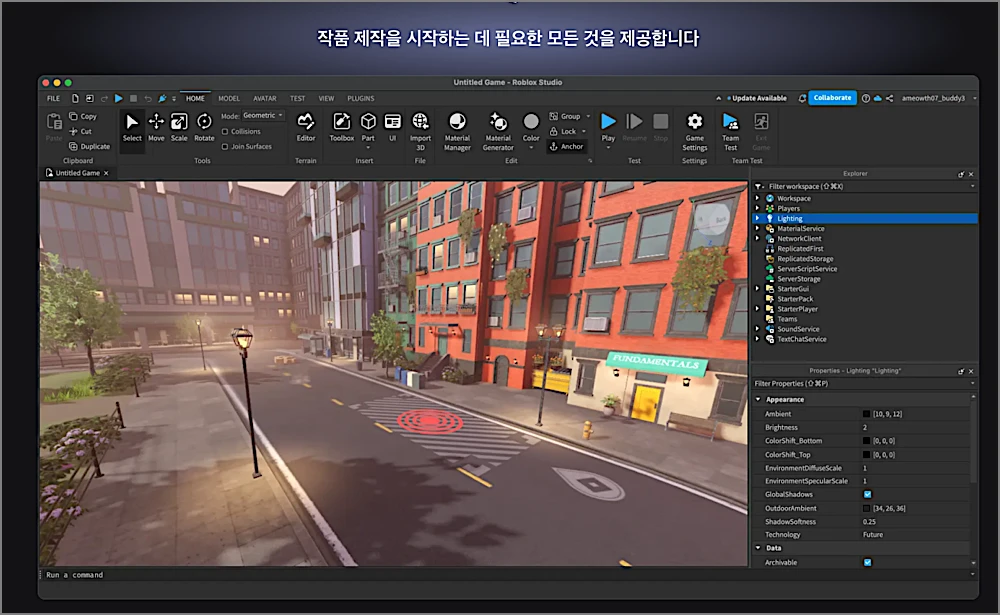Click the ColorShift_Top color swatch

point(866,455)
